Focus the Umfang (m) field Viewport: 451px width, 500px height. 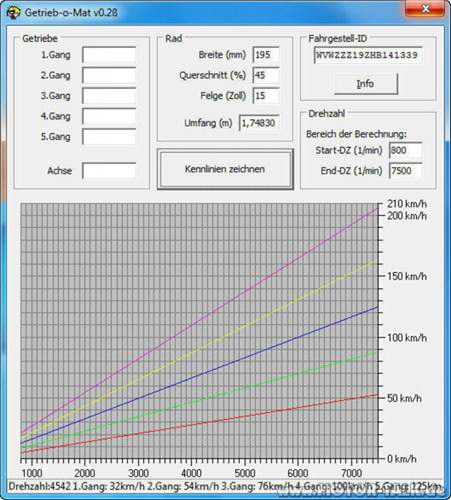[x=259, y=123]
